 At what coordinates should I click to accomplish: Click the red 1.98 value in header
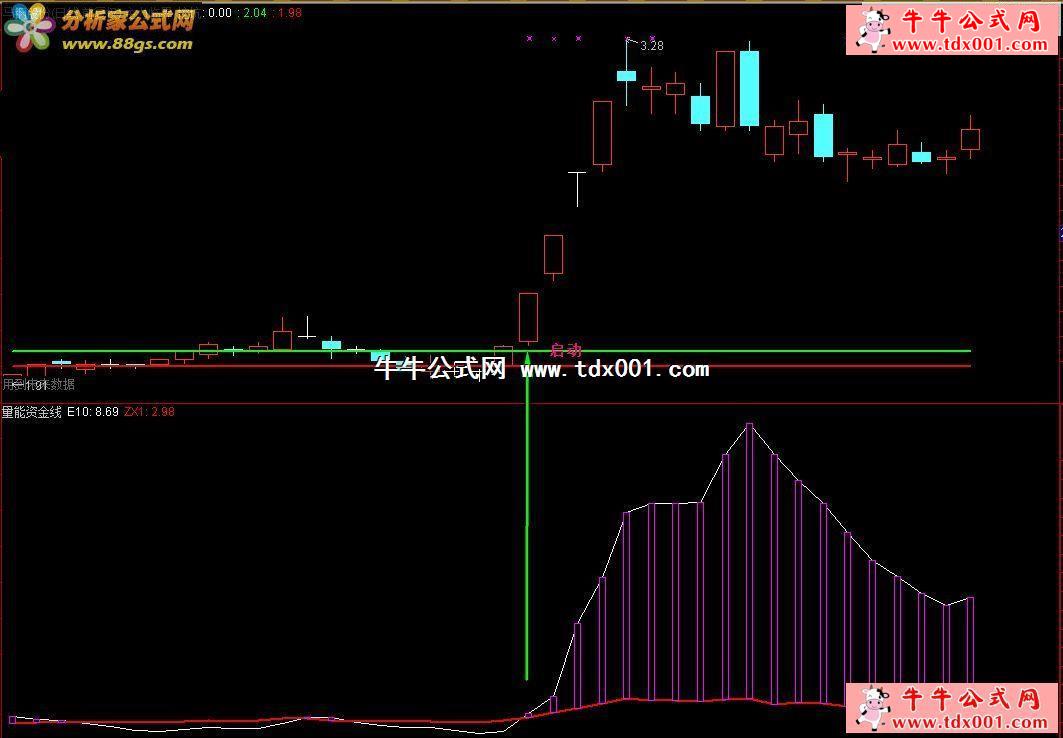289,13
